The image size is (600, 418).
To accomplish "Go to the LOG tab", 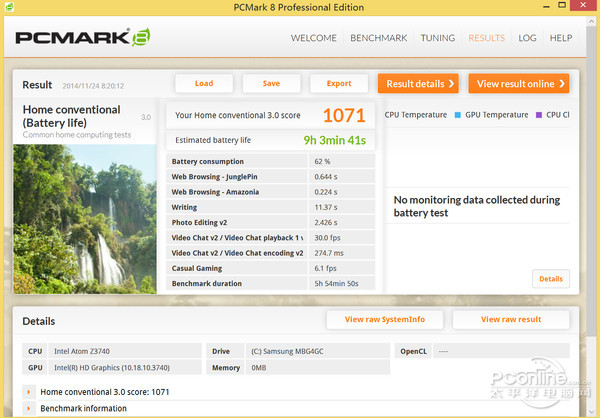I will 527,38.
